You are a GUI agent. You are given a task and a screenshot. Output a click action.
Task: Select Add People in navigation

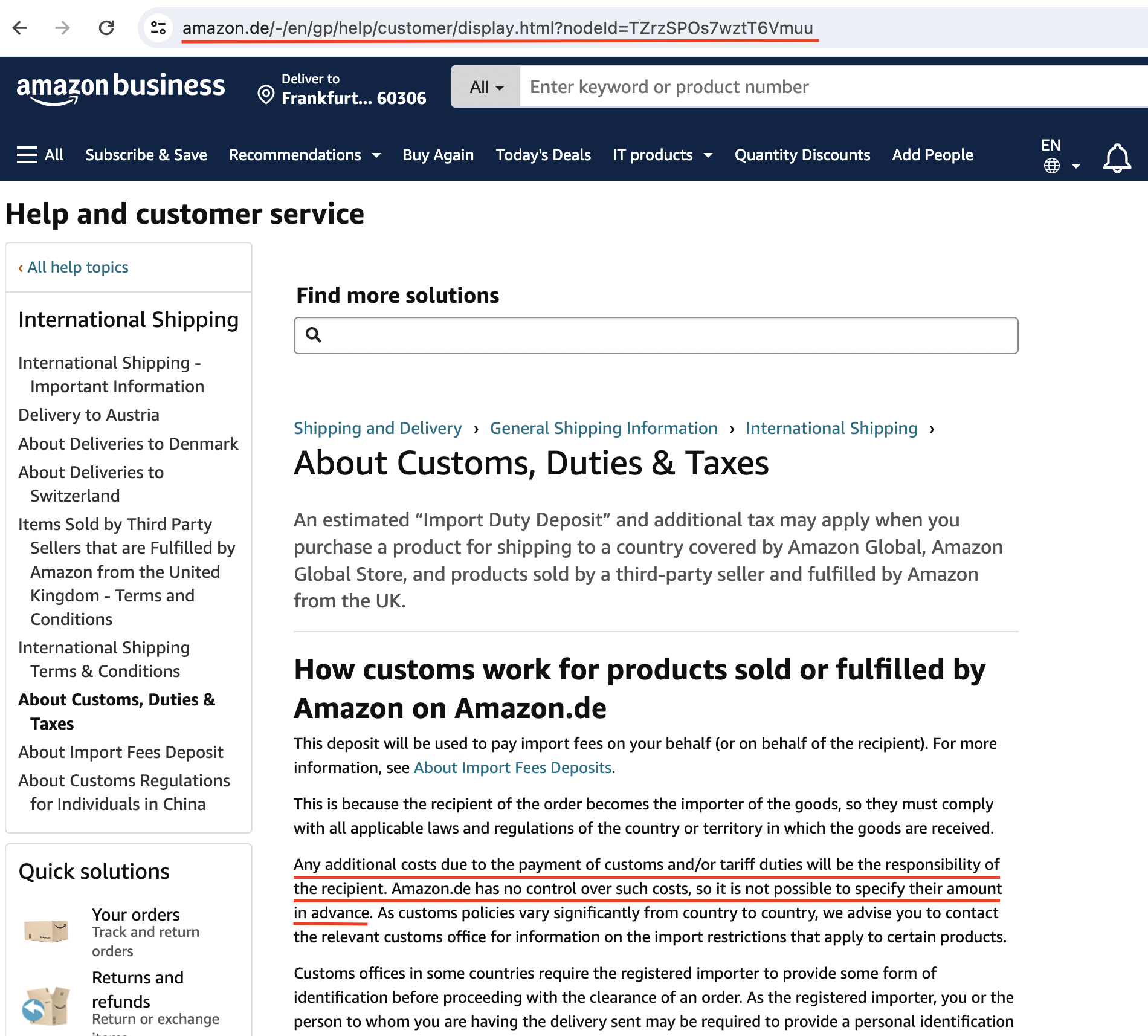coord(932,155)
